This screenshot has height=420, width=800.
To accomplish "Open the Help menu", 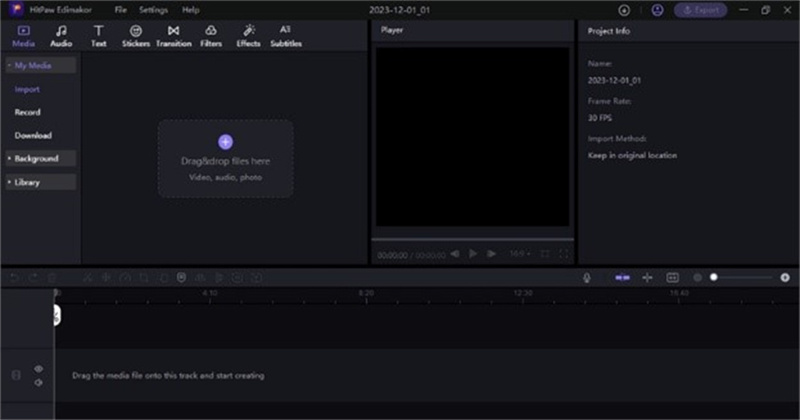I will pyautogui.click(x=191, y=10).
